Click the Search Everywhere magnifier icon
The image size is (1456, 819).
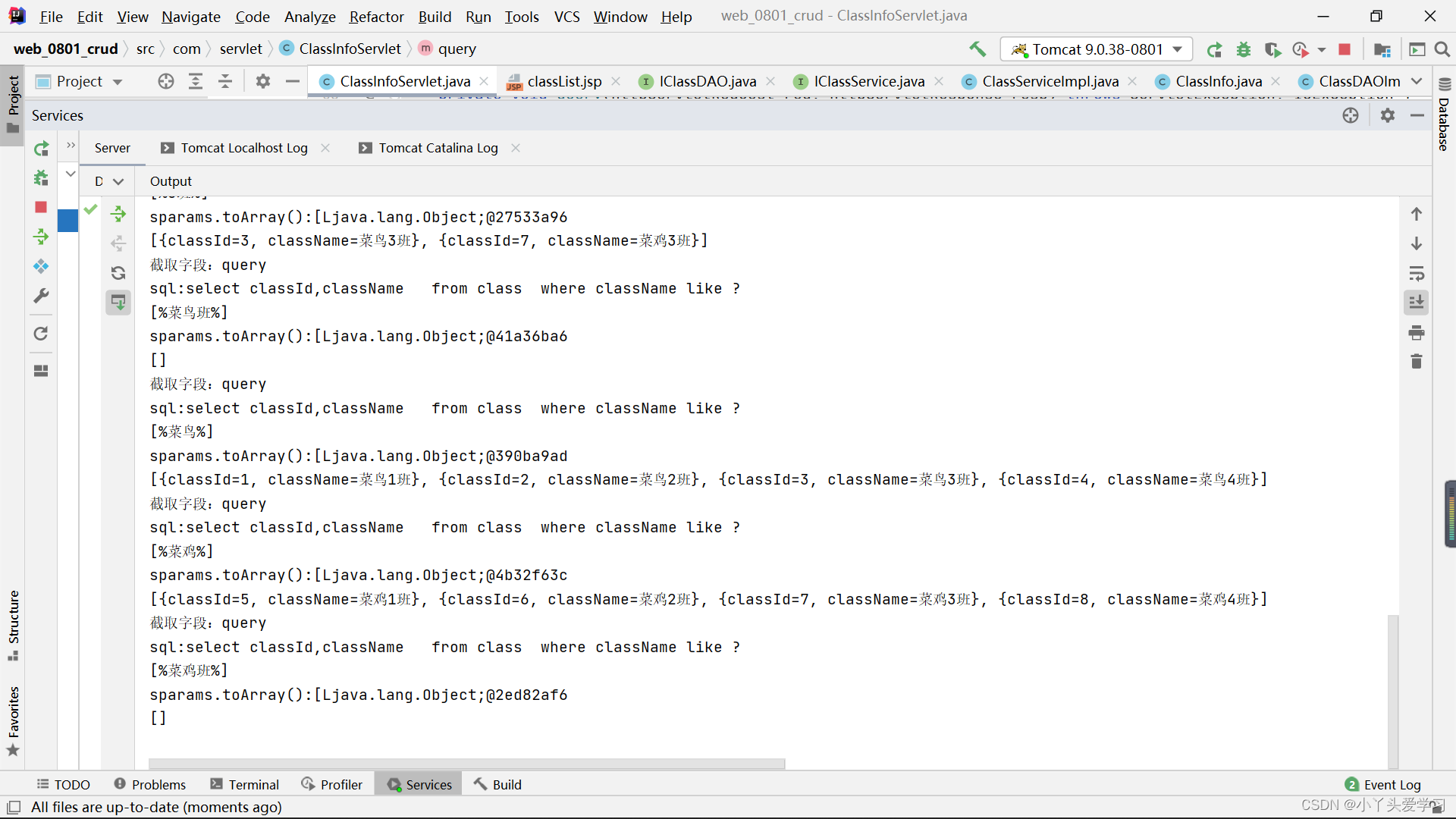tap(1442, 49)
